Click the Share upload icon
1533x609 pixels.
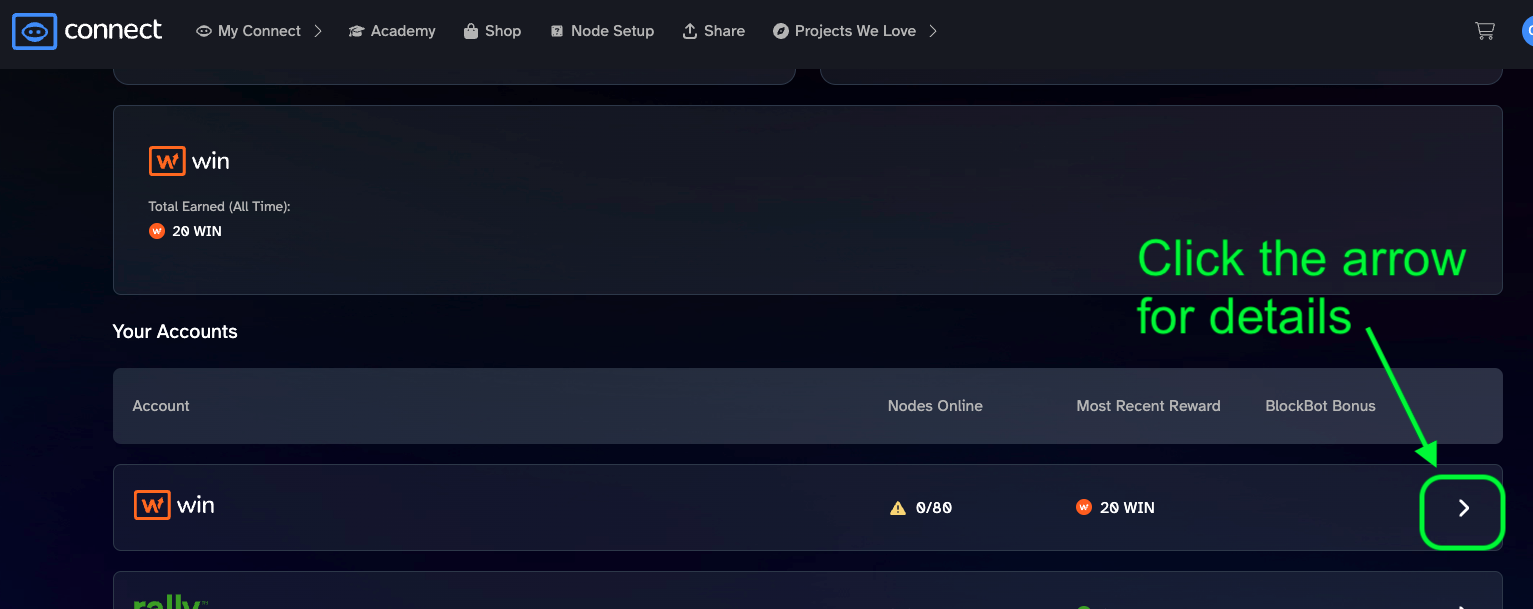(x=689, y=31)
